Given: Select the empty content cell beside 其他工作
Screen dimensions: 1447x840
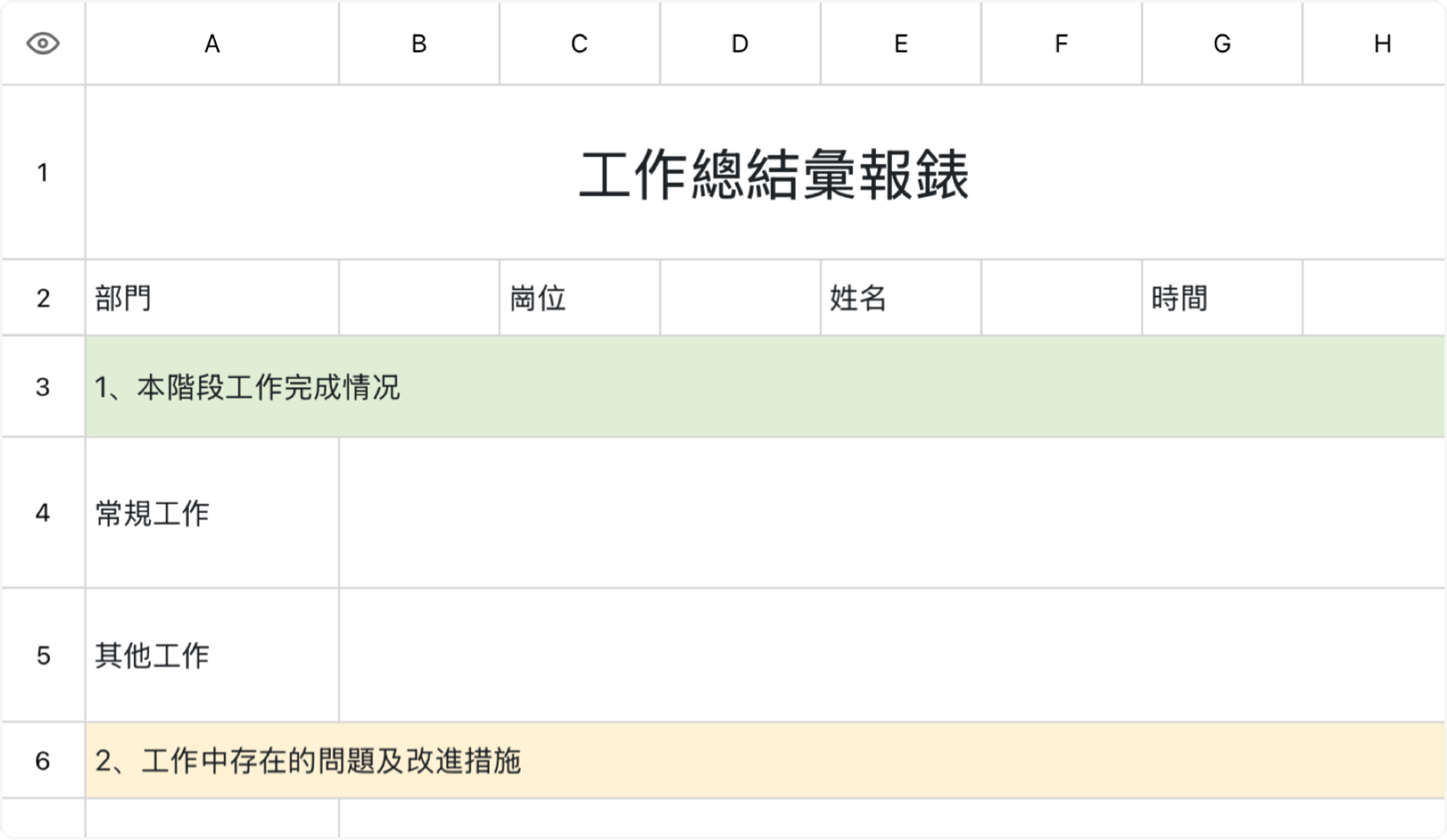Looking at the screenshot, I should tap(892, 656).
